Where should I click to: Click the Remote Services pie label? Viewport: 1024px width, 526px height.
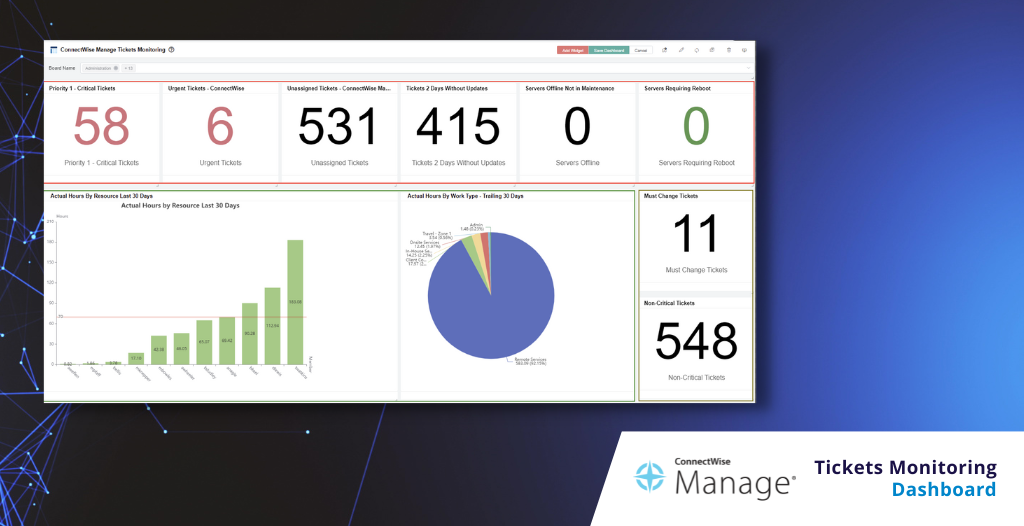coord(530,361)
